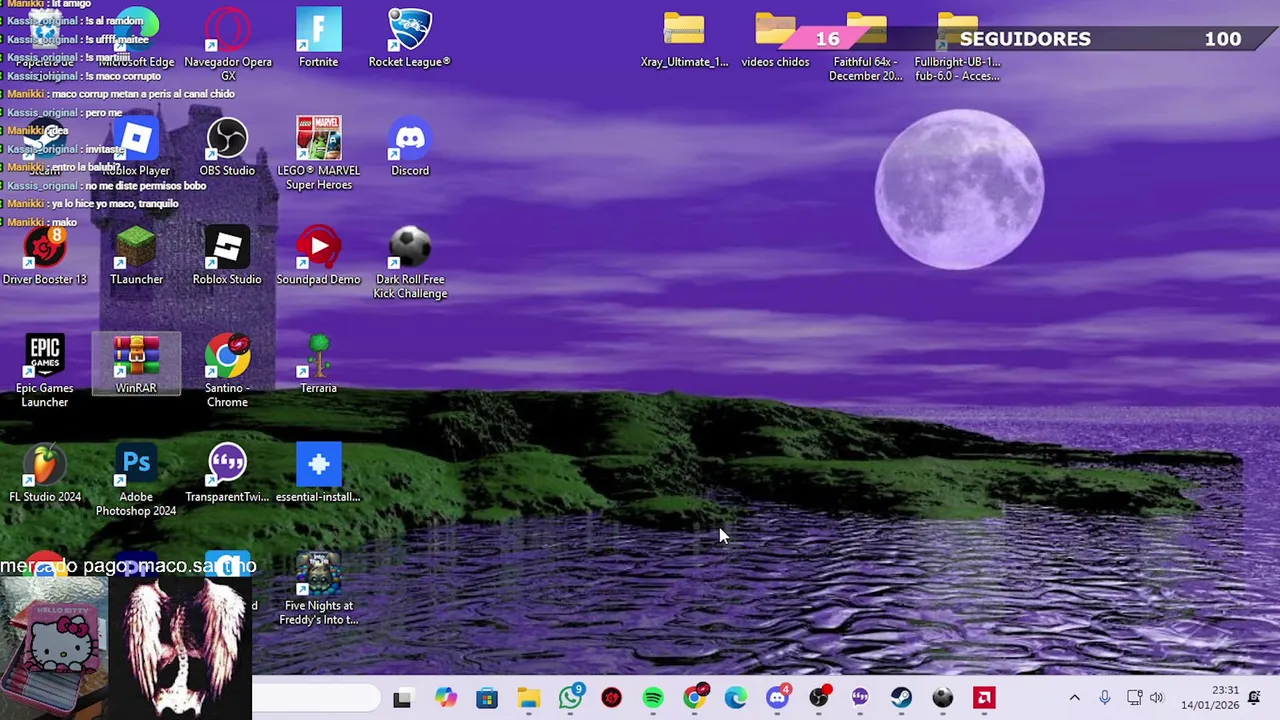This screenshot has height=720, width=1280.
Task: Open WhatsApp from the taskbar
Action: [x=570, y=698]
